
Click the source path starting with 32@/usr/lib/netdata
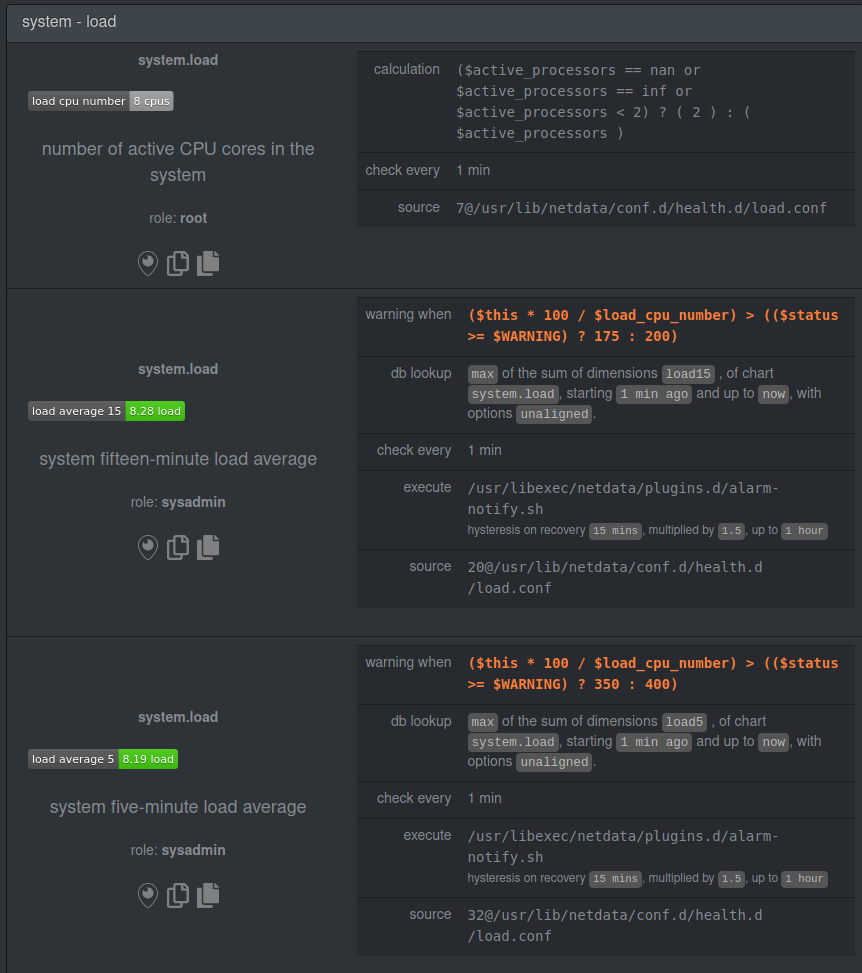[x=615, y=925]
